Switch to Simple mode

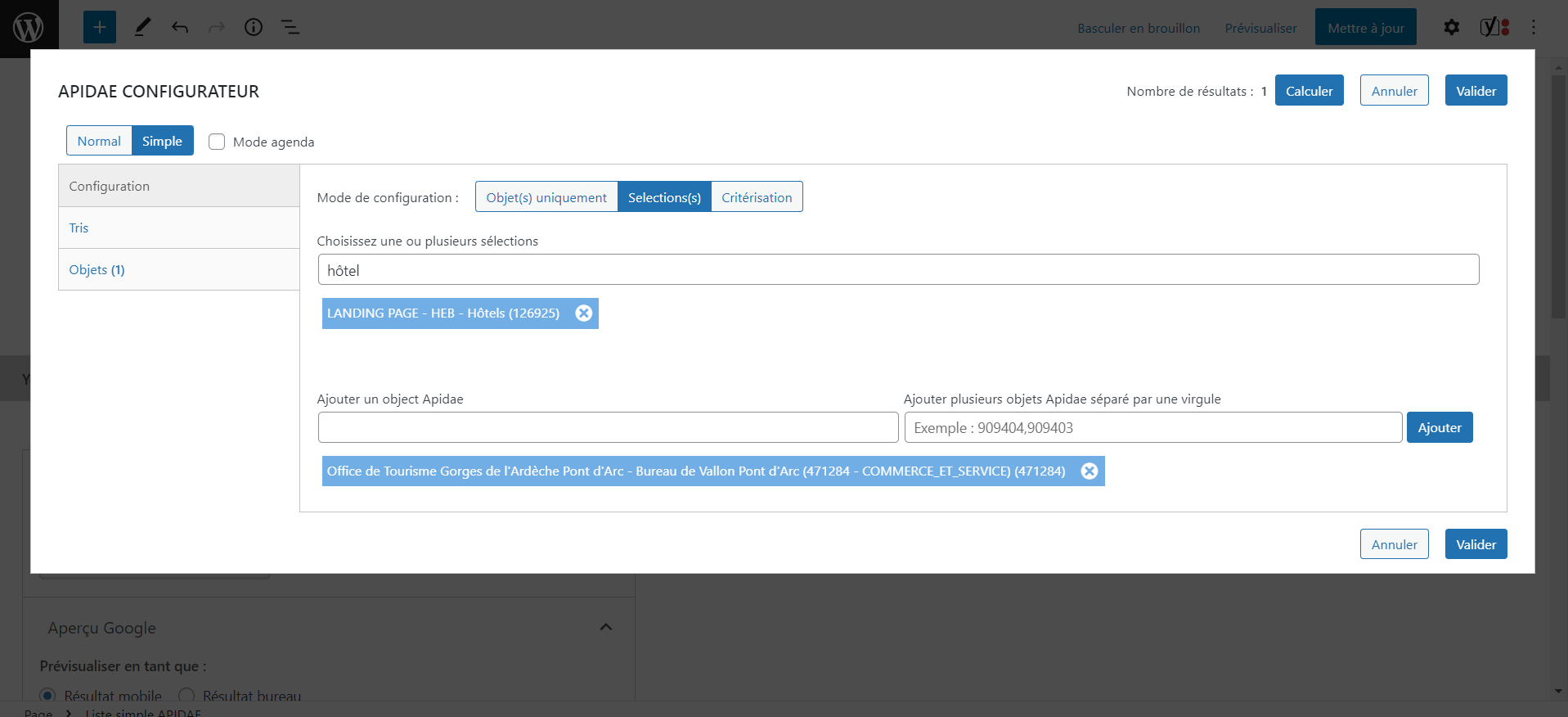click(x=163, y=141)
